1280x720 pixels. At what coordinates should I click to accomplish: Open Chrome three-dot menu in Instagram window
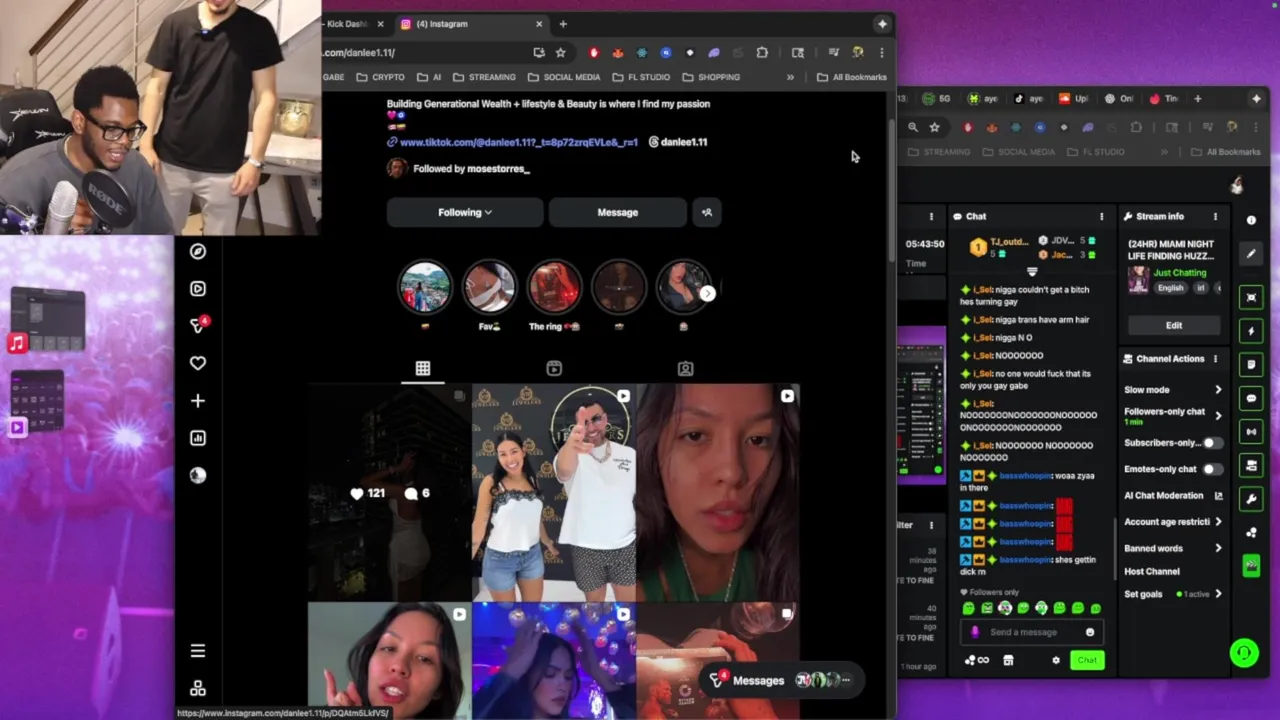click(x=881, y=52)
